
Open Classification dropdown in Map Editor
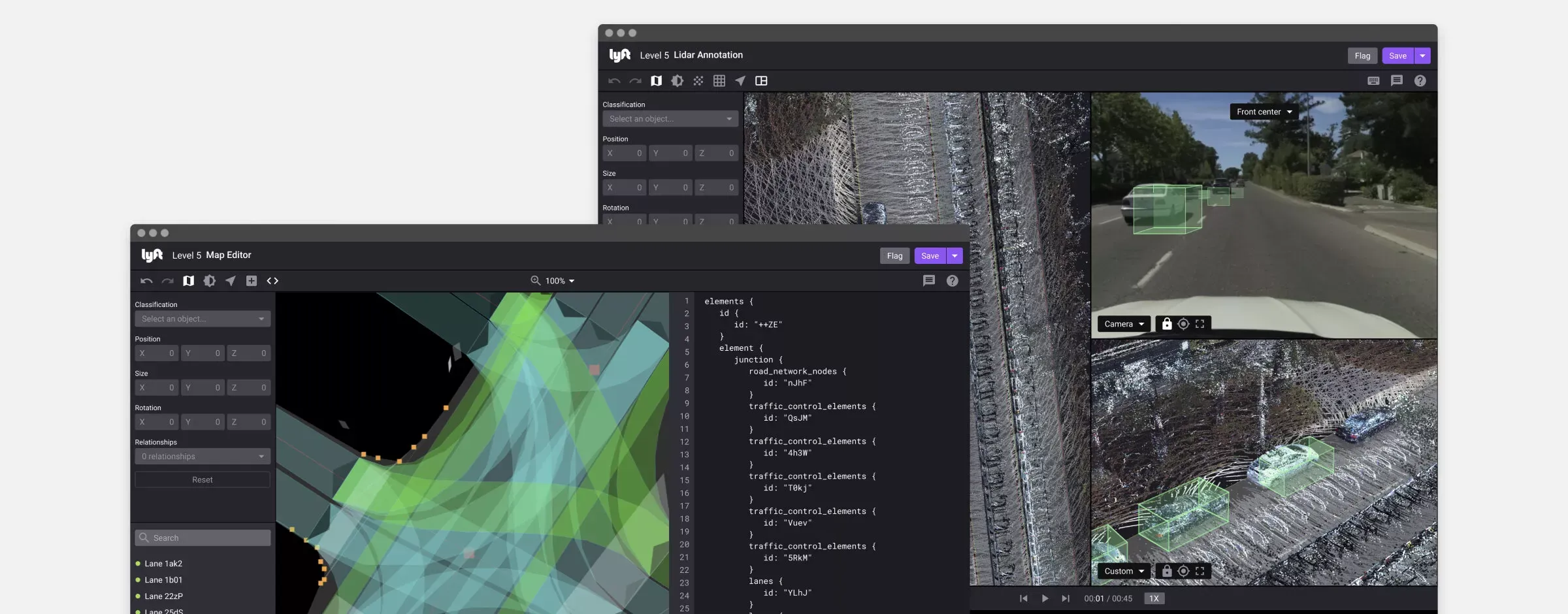[x=203, y=319]
